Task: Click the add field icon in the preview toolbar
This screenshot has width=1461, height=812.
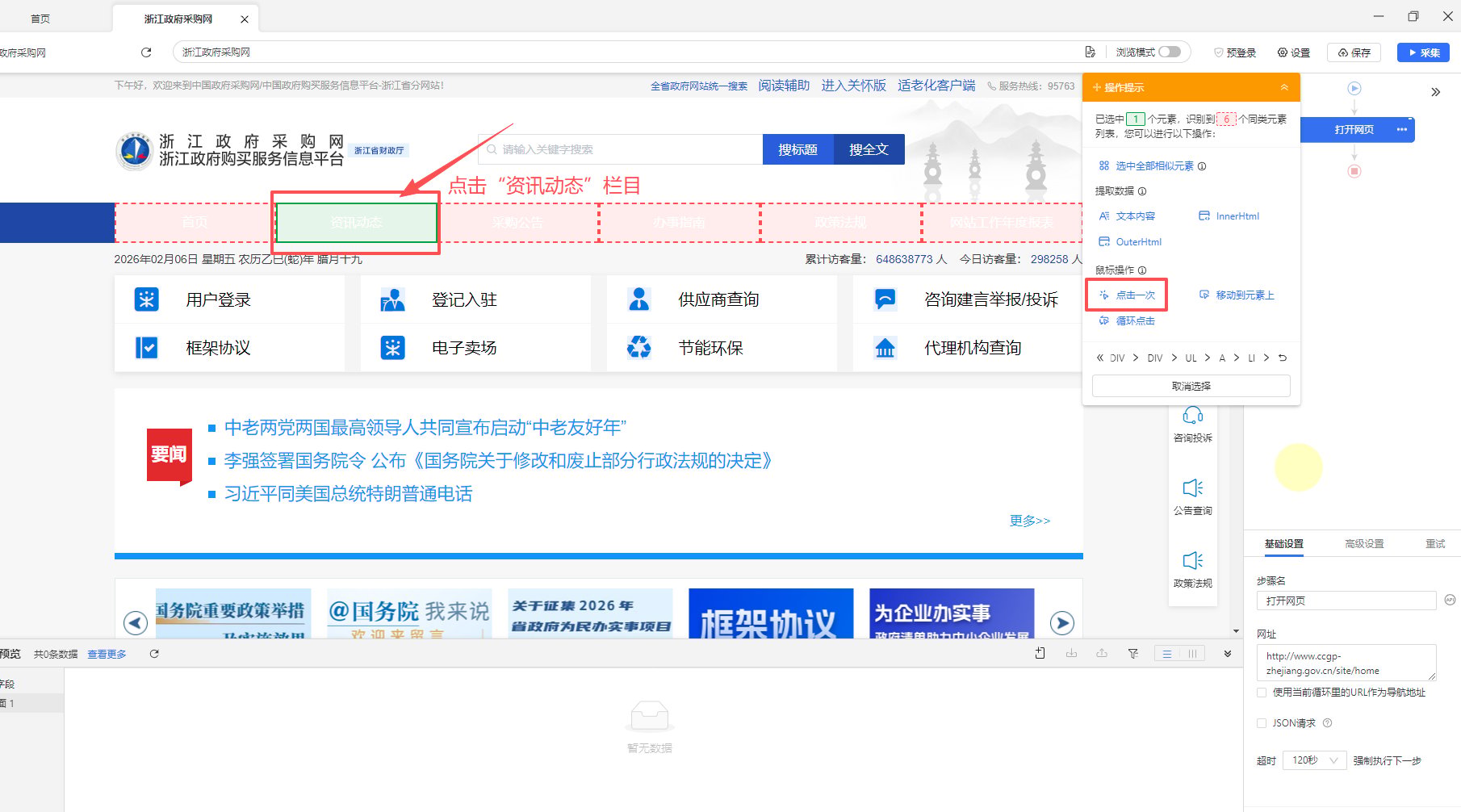Action: click(x=1040, y=653)
